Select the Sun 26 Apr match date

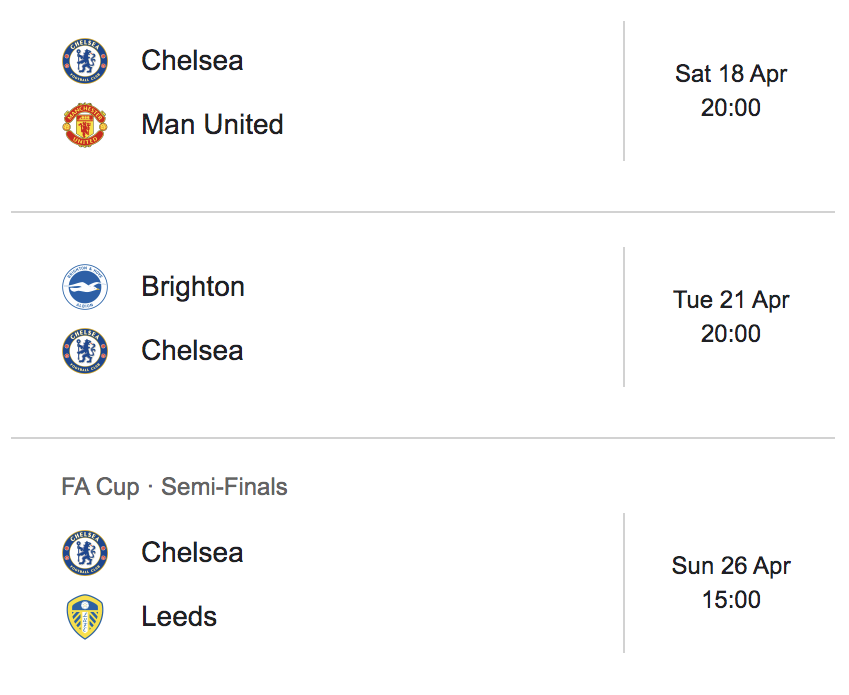pos(731,566)
